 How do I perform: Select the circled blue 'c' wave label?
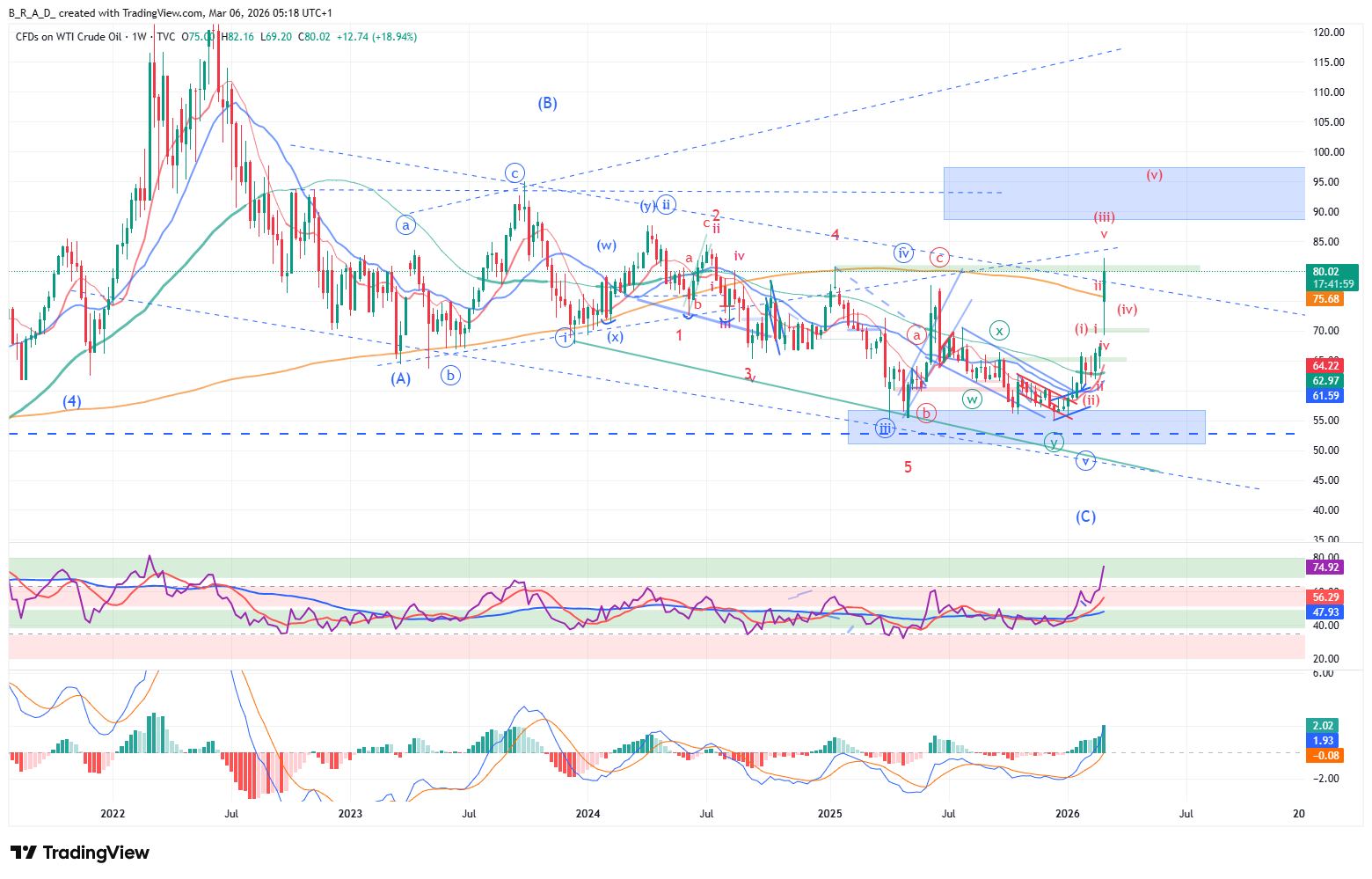click(515, 172)
